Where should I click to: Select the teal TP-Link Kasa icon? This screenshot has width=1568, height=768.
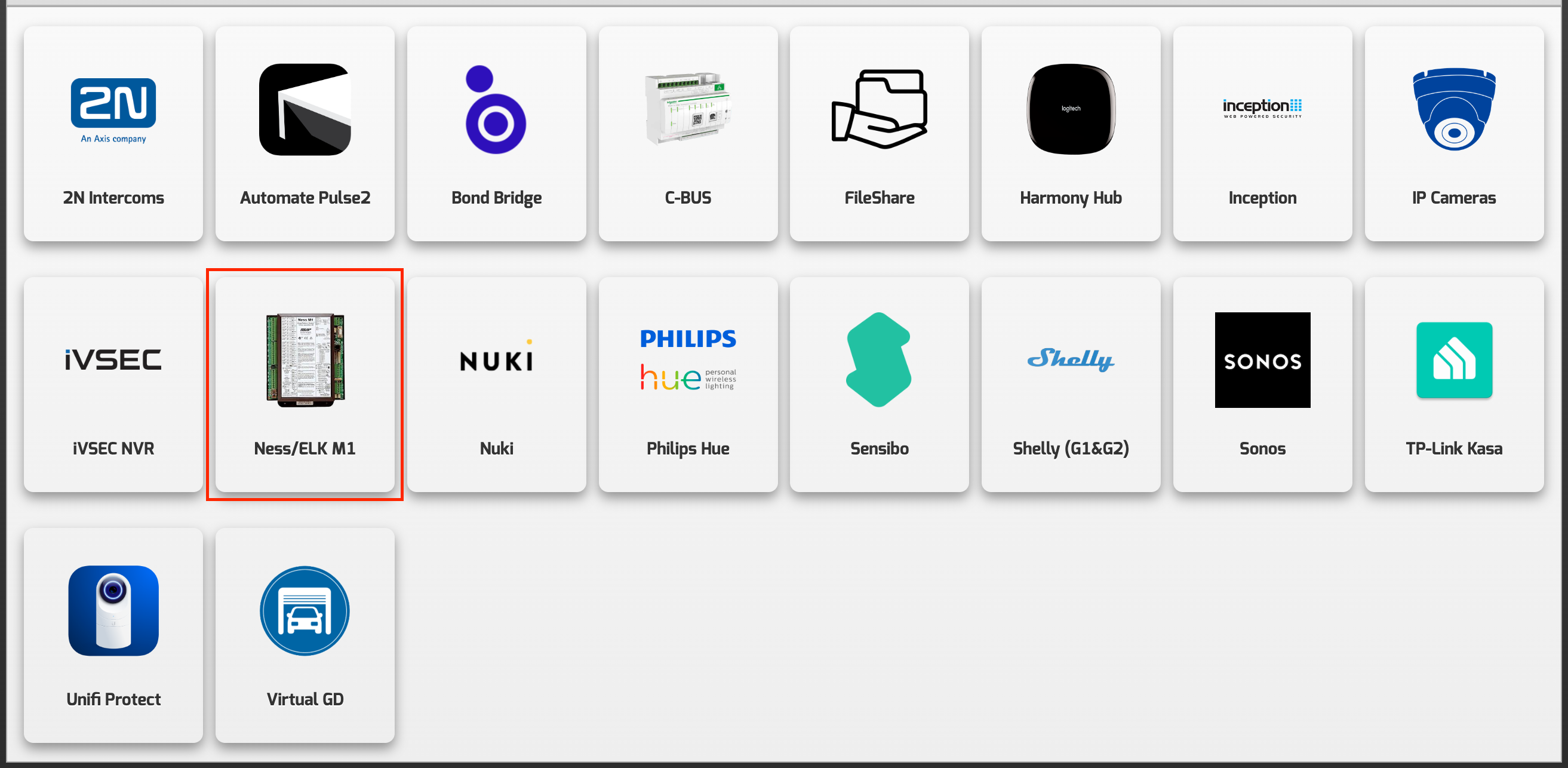pos(1453,360)
